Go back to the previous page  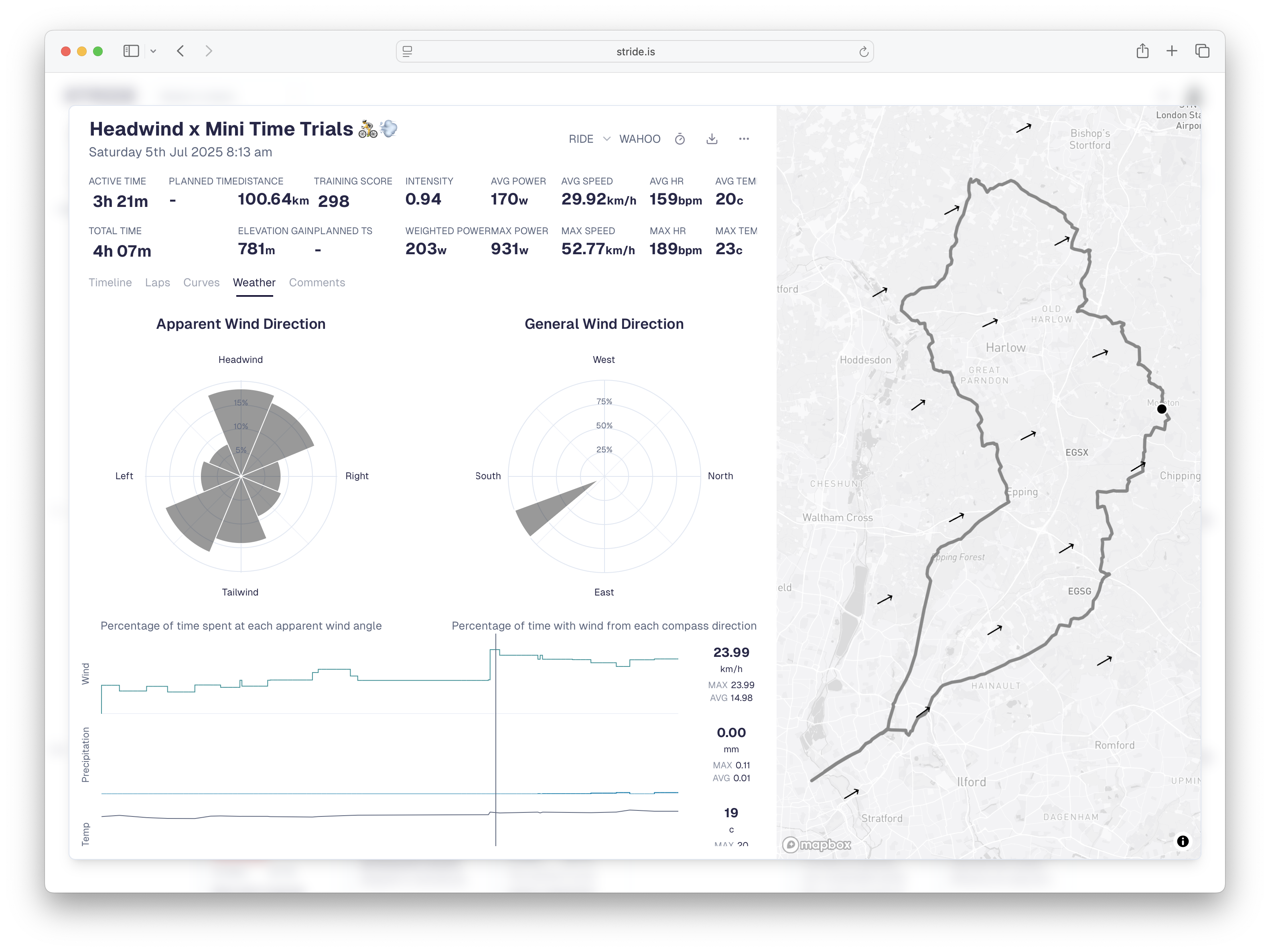pos(180,51)
